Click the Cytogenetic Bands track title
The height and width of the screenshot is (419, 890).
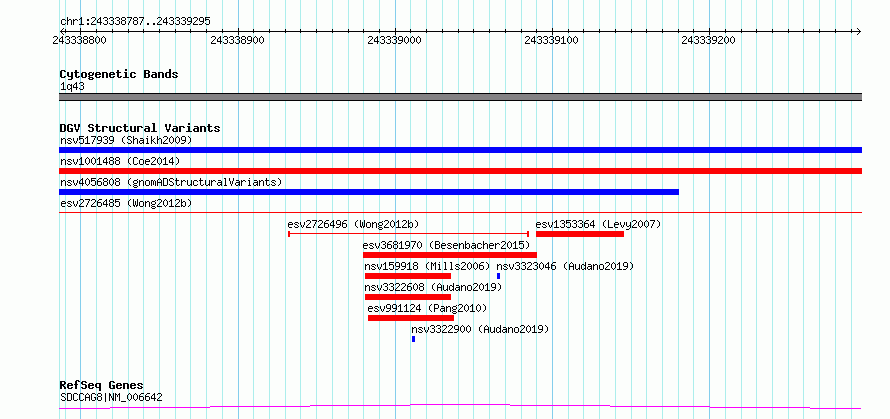pyautogui.click(x=119, y=74)
